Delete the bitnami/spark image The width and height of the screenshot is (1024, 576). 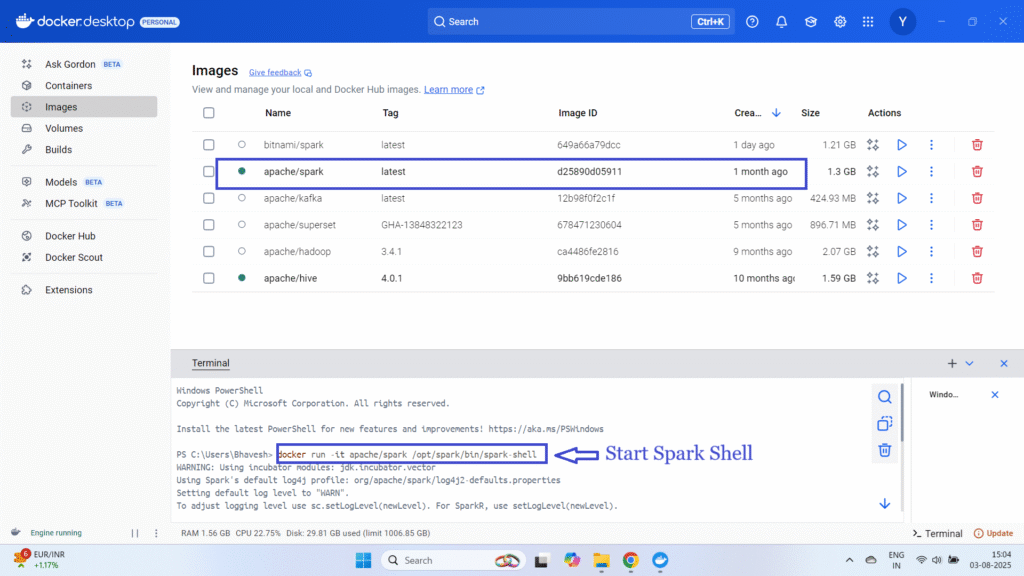pyautogui.click(x=977, y=145)
